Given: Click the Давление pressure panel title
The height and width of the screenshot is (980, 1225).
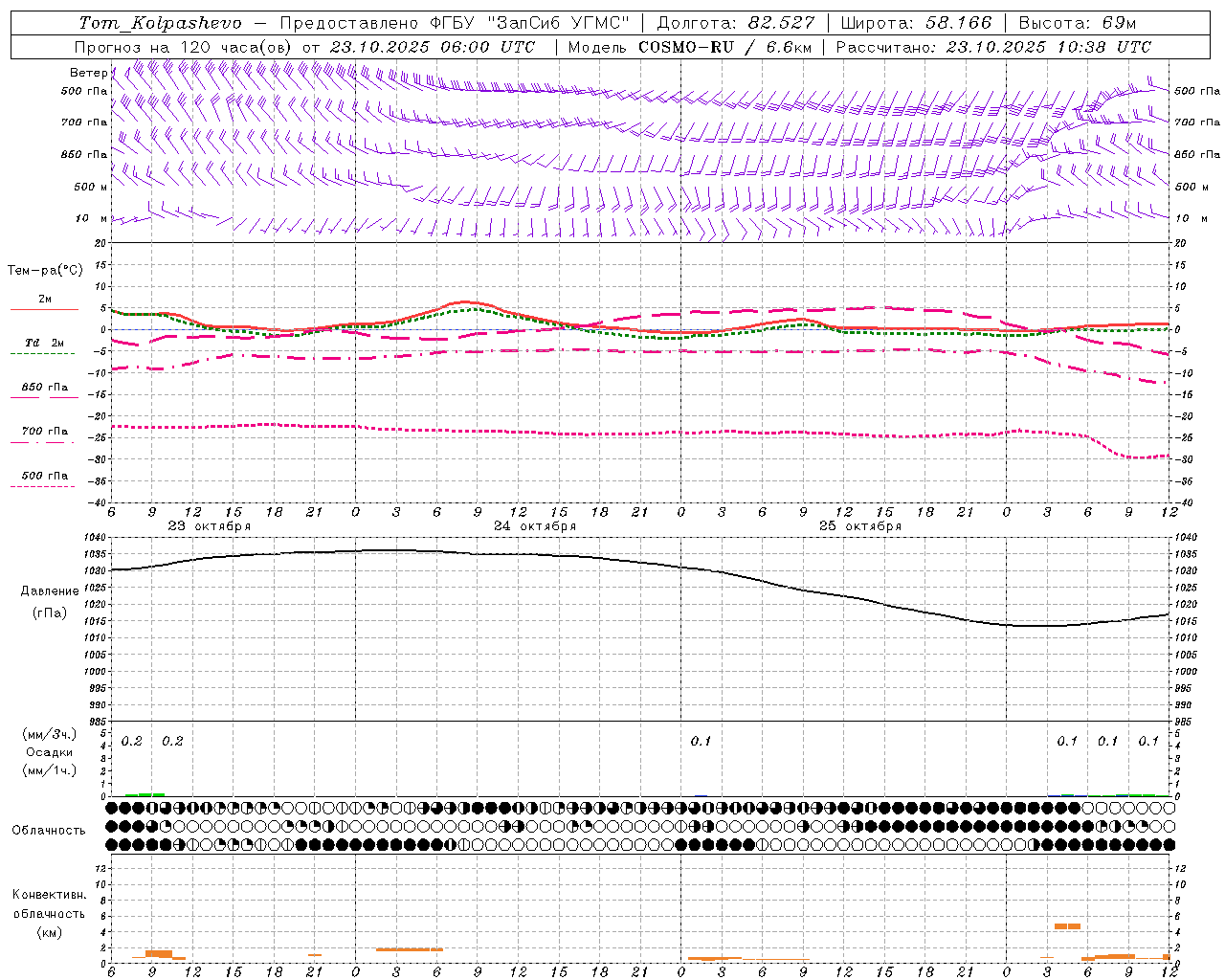Looking at the screenshot, I should pos(50,591).
